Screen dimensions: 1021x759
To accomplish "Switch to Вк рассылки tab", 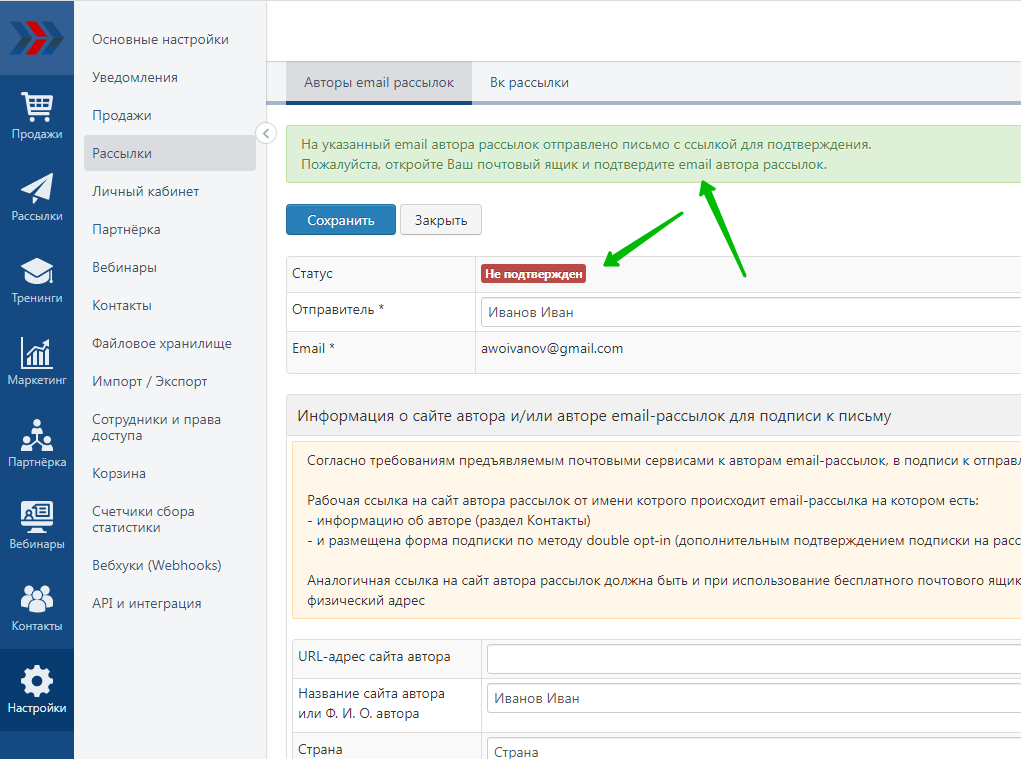I will 529,83.
